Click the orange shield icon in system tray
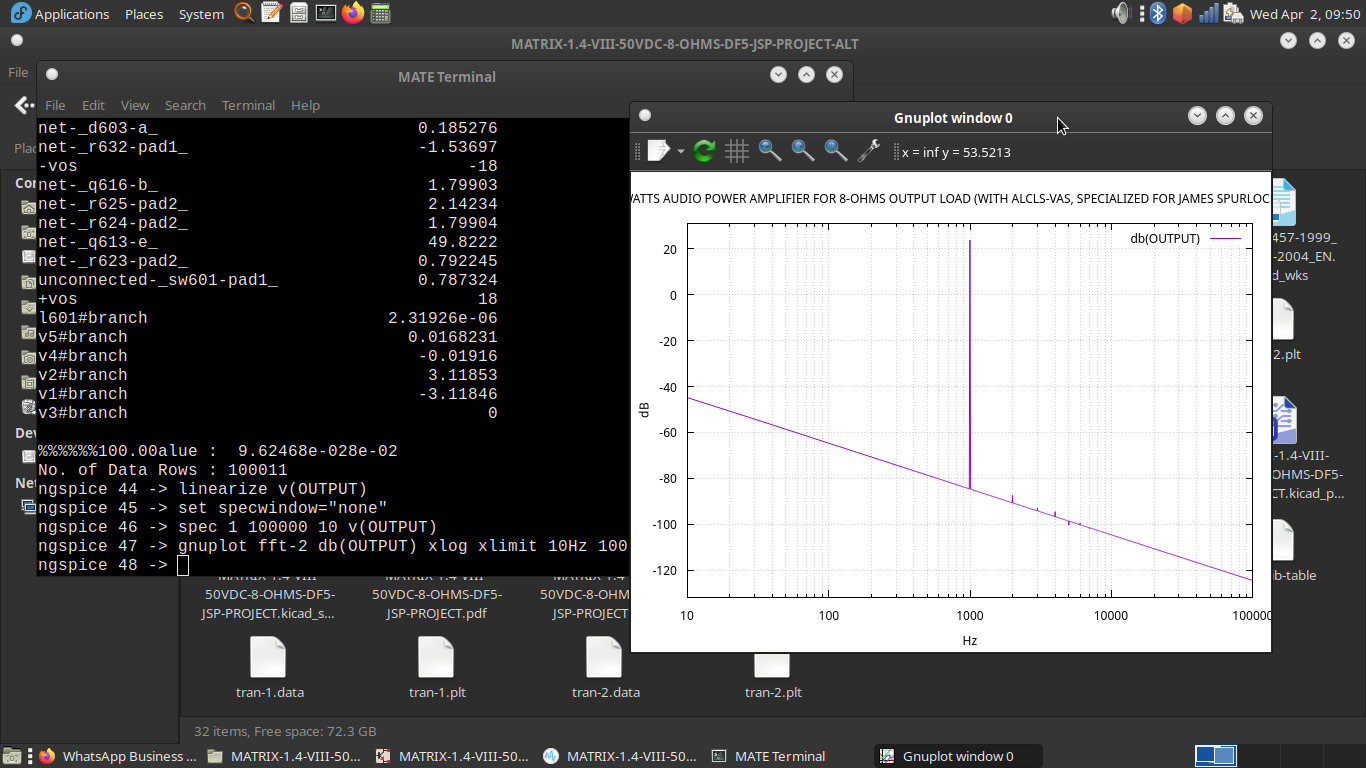Viewport: 1366px width, 768px height. click(x=1183, y=13)
